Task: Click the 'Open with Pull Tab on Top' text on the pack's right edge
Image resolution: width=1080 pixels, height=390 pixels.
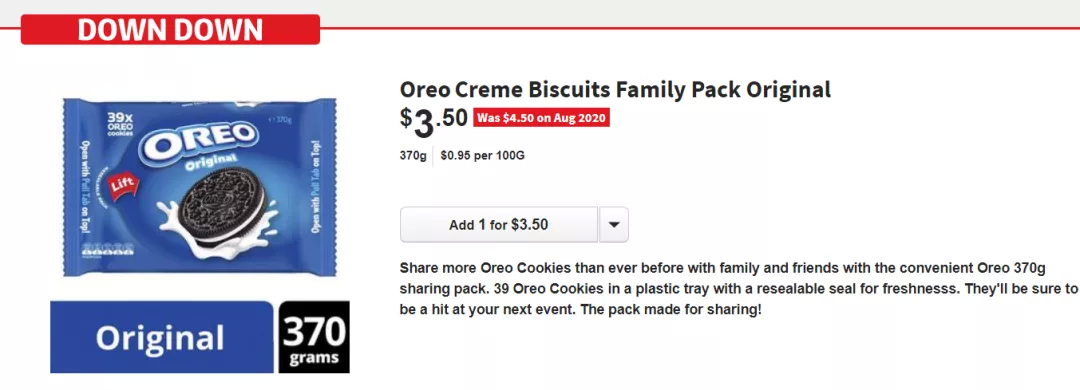Action: pyautogui.click(x=316, y=187)
